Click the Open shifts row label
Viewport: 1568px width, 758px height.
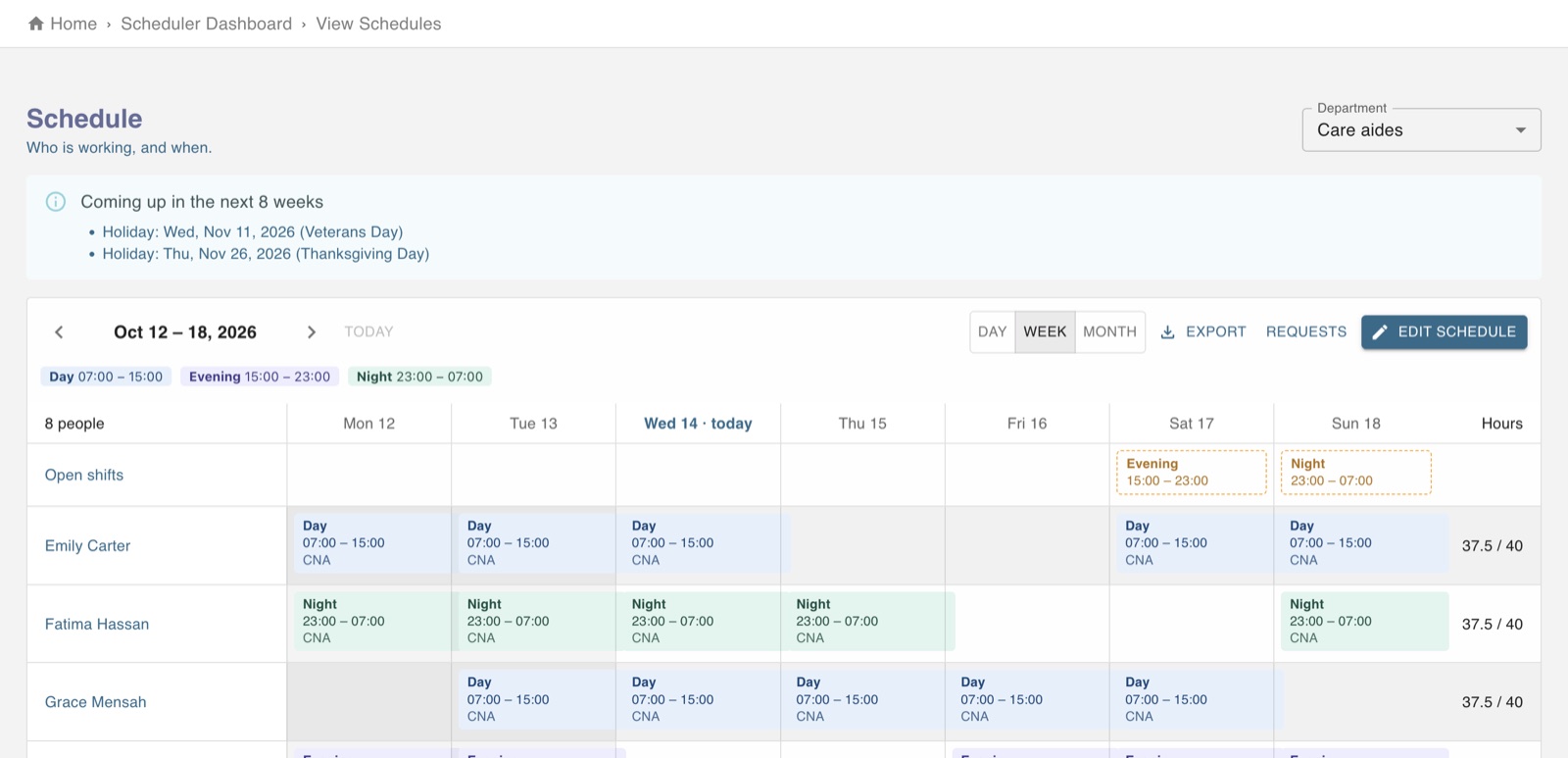tap(84, 475)
